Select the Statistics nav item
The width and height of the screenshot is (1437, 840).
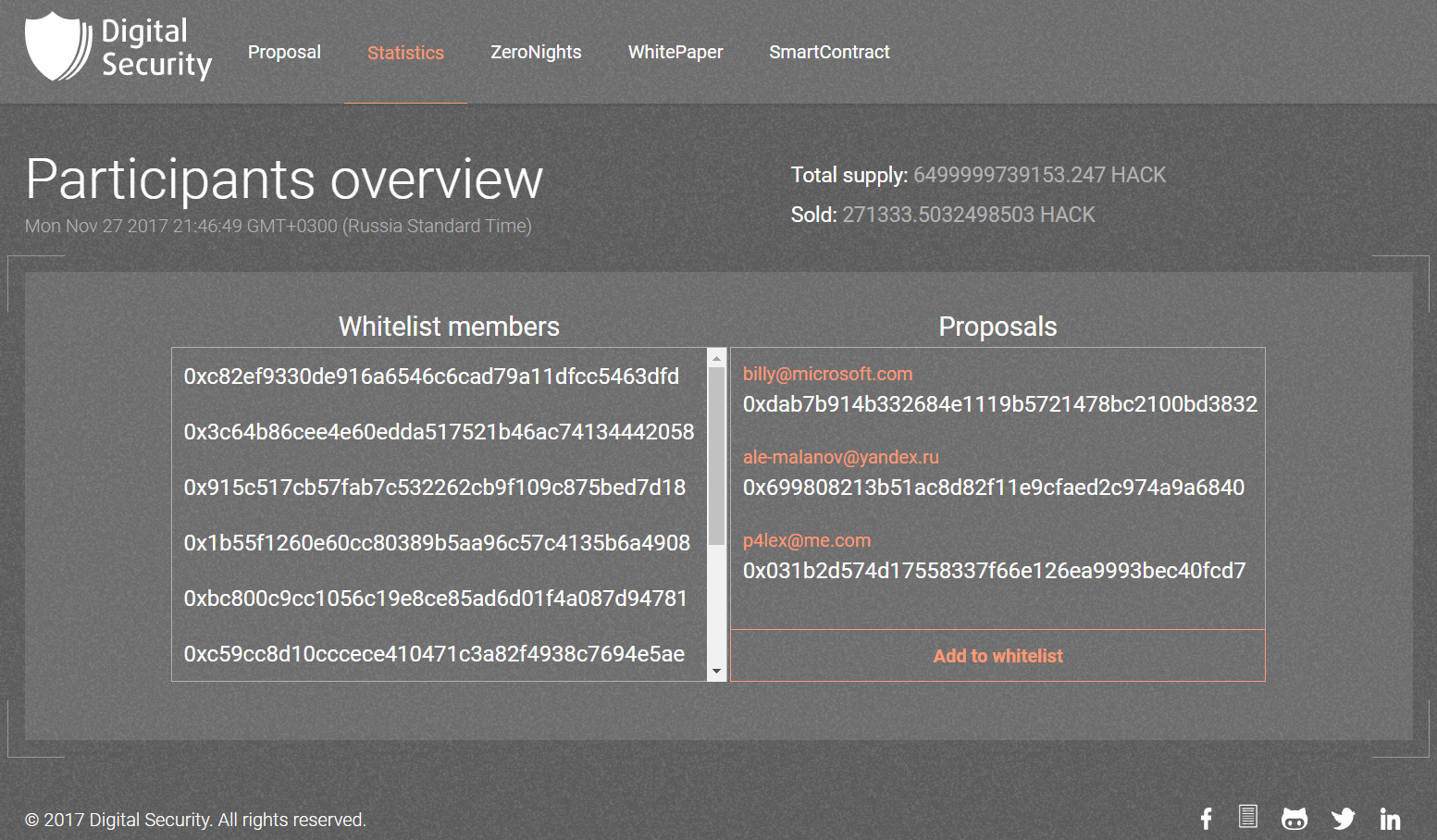pyautogui.click(x=405, y=53)
